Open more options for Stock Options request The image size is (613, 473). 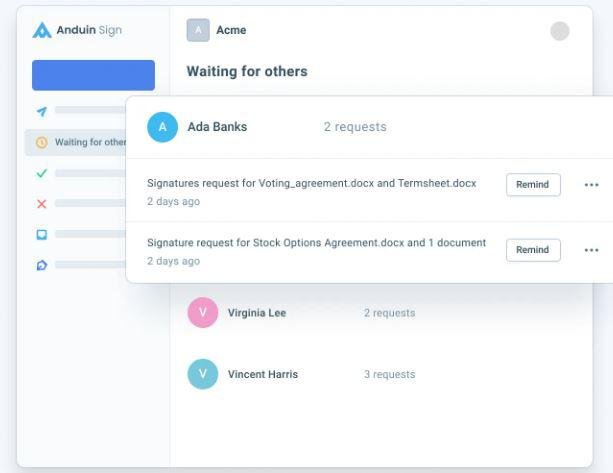[x=591, y=250]
